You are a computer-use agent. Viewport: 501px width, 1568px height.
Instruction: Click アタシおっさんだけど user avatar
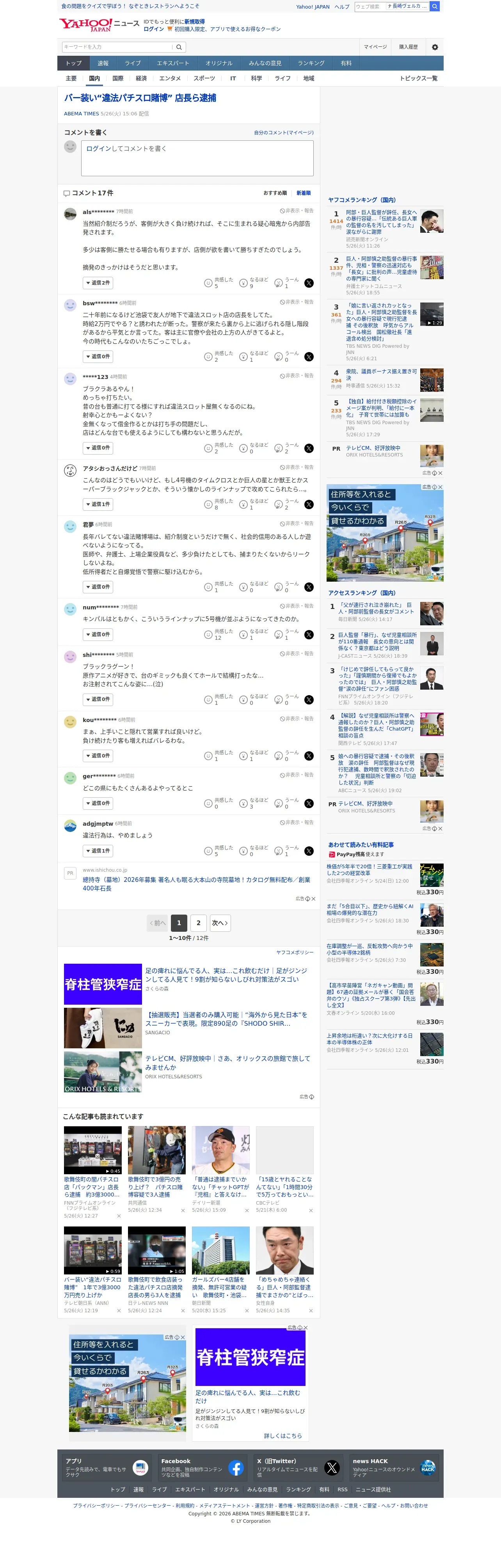tap(70, 470)
